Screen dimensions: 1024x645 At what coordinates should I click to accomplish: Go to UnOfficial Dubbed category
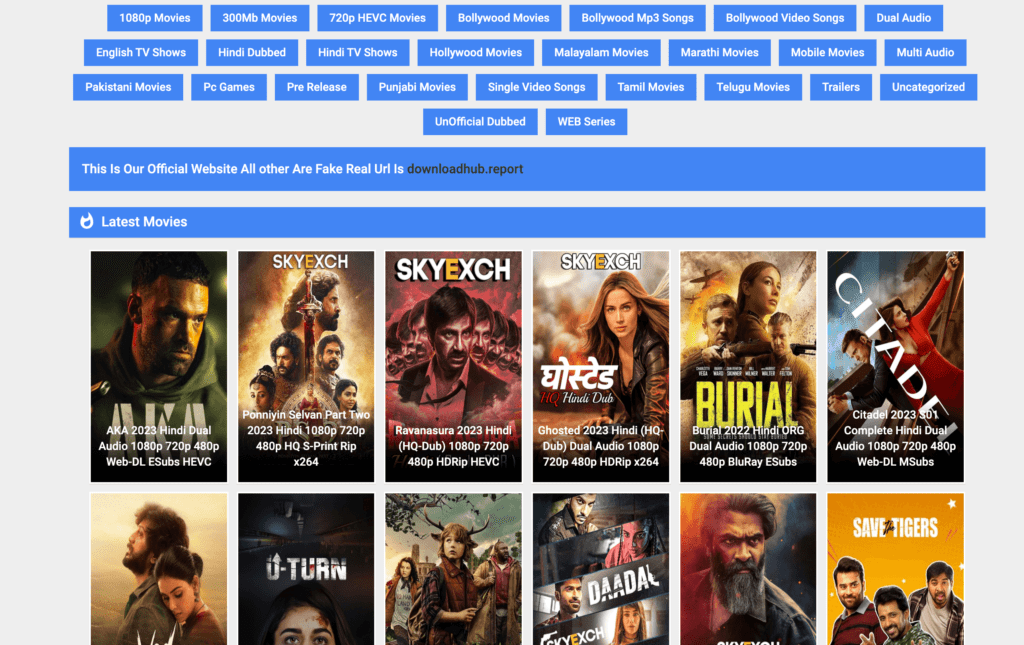coord(481,122)
